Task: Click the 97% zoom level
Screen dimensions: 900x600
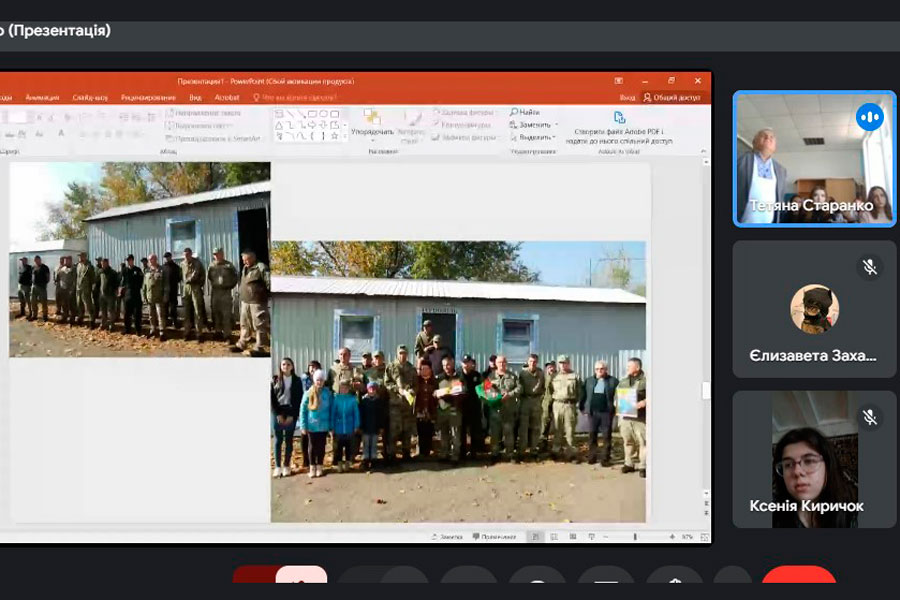Action: tap(687, 537)
